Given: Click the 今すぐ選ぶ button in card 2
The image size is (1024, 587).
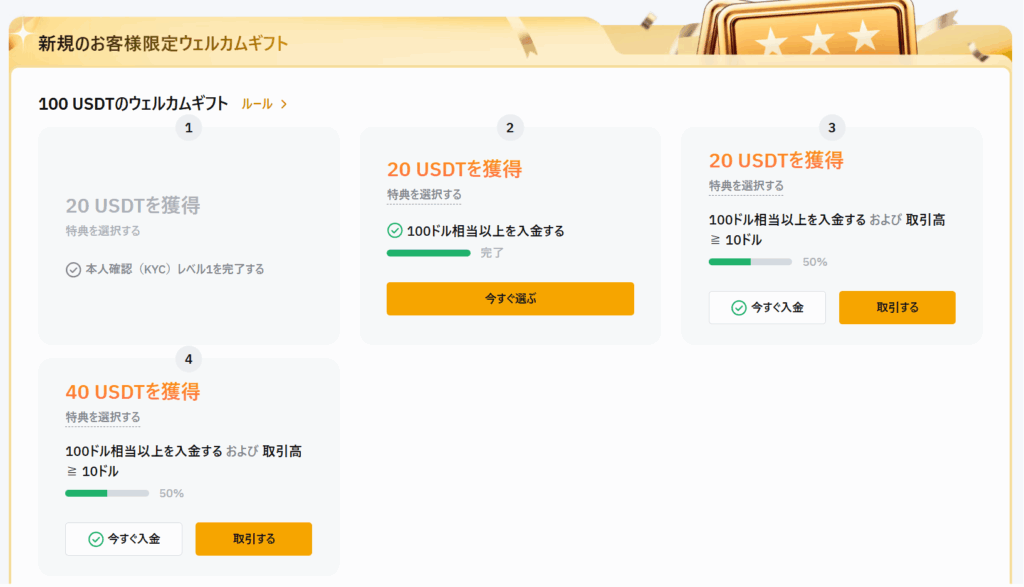Looking at the screenshot, I should (x=510, y=298).
